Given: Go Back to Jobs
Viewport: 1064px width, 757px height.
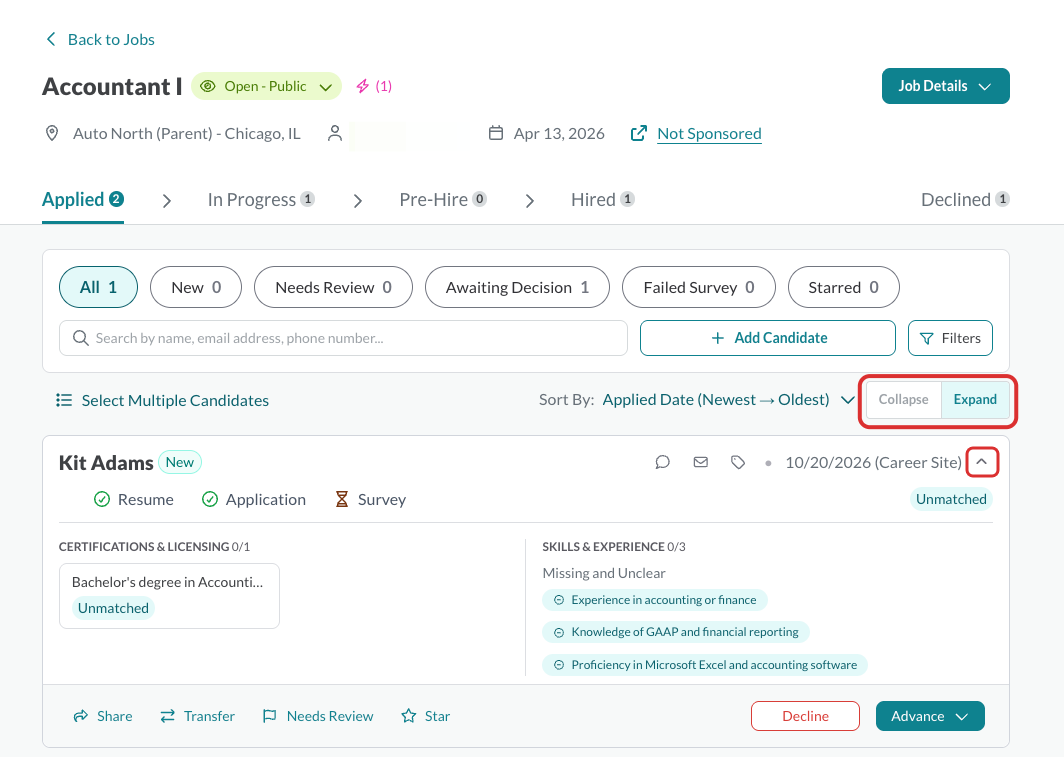Looking at the screenshot, I should (x=100, y=39).
